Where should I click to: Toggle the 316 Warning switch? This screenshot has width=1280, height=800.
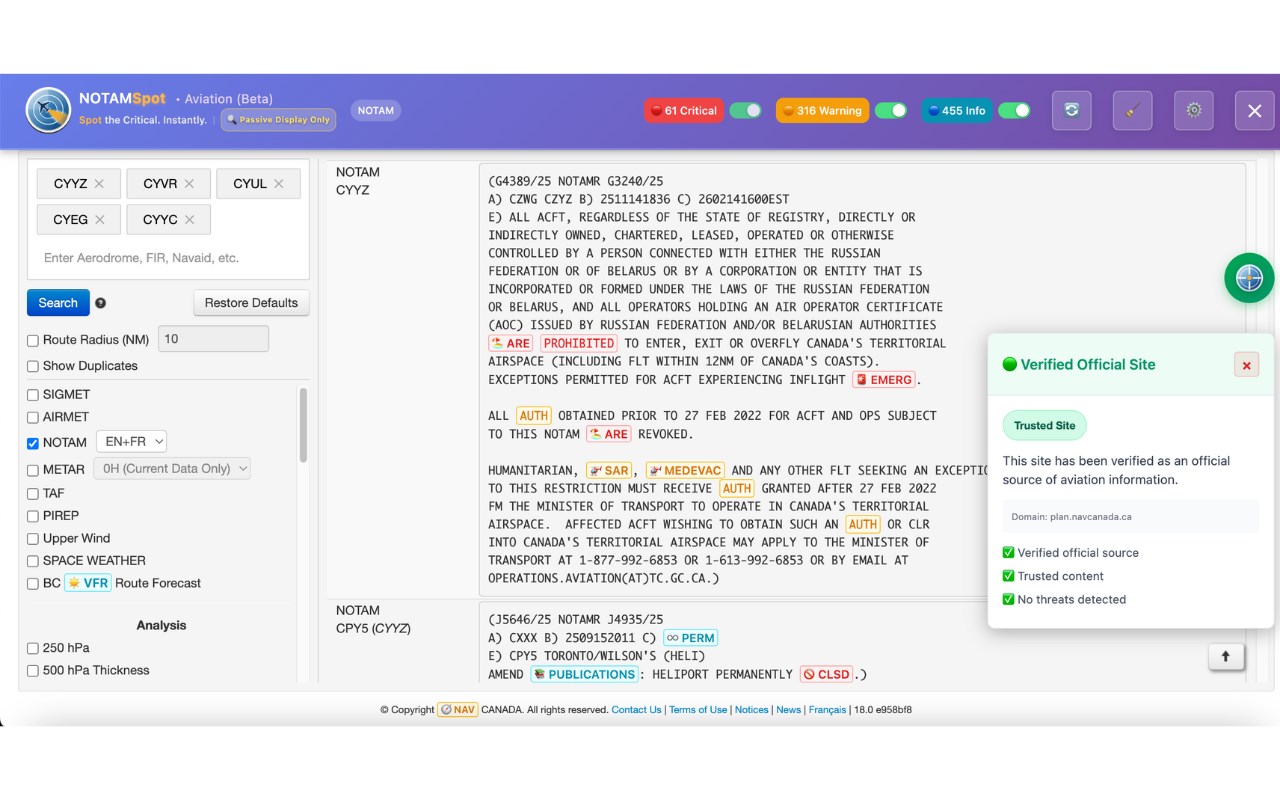tap(891, 111)
